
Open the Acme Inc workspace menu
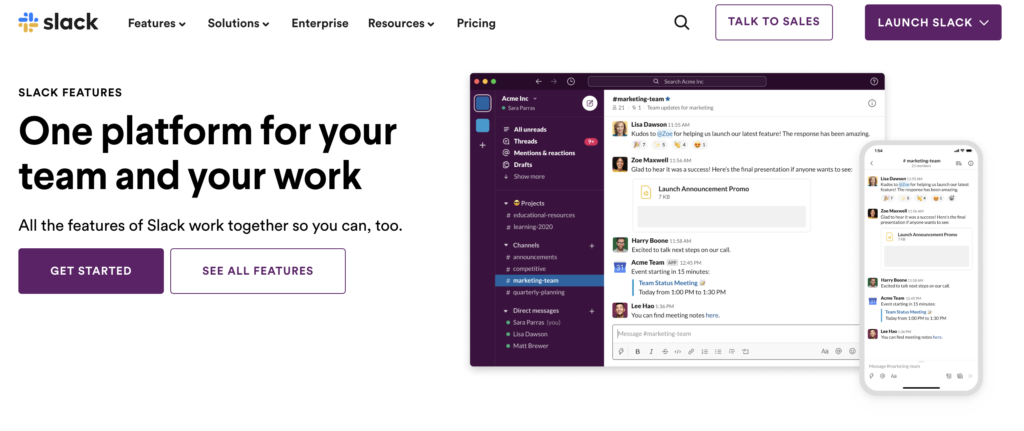pyautogui.click(x=520, y=99)
